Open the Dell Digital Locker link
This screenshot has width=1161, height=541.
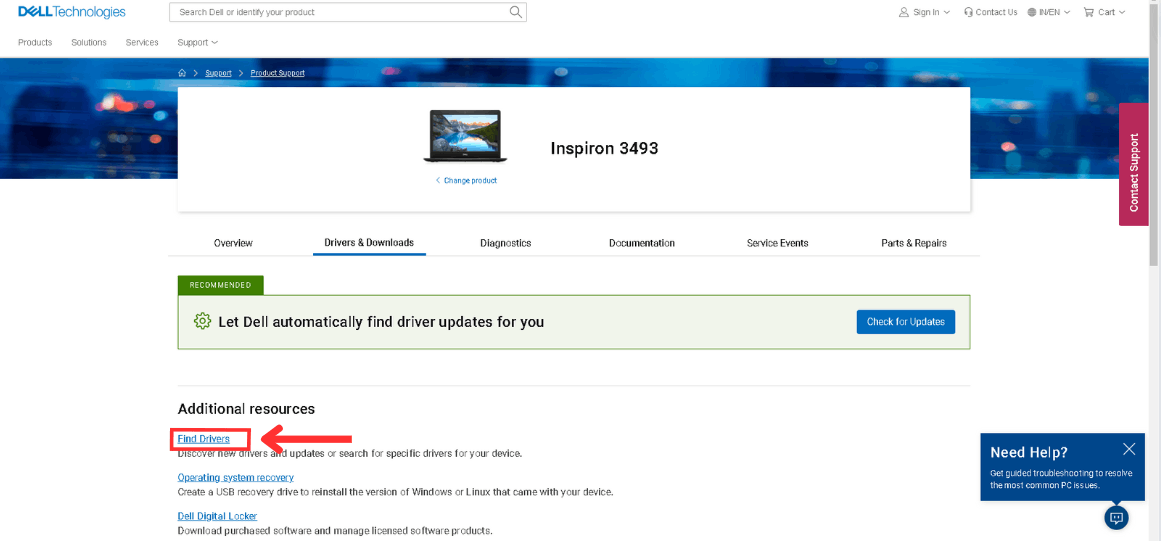pos(217,516)
